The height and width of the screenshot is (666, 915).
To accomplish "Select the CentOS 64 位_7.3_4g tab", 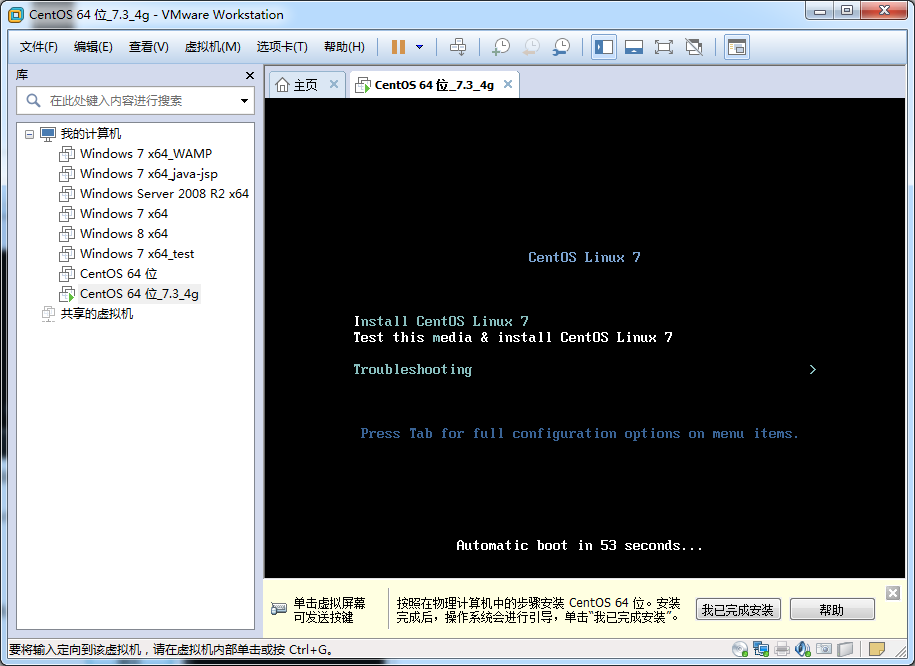I will [x=434, y=85].
